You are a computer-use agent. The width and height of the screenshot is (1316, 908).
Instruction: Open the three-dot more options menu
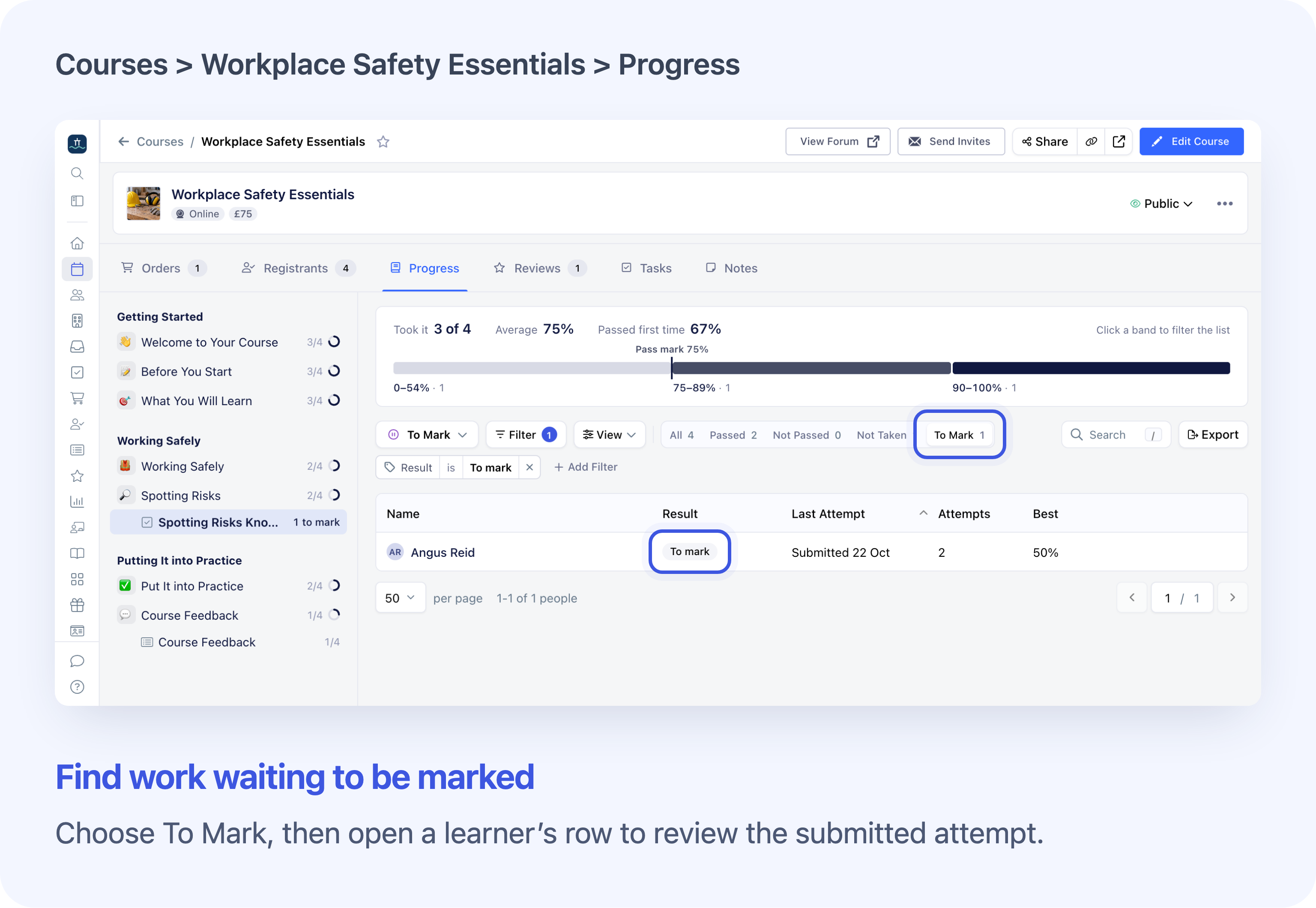pos(1224,204)
